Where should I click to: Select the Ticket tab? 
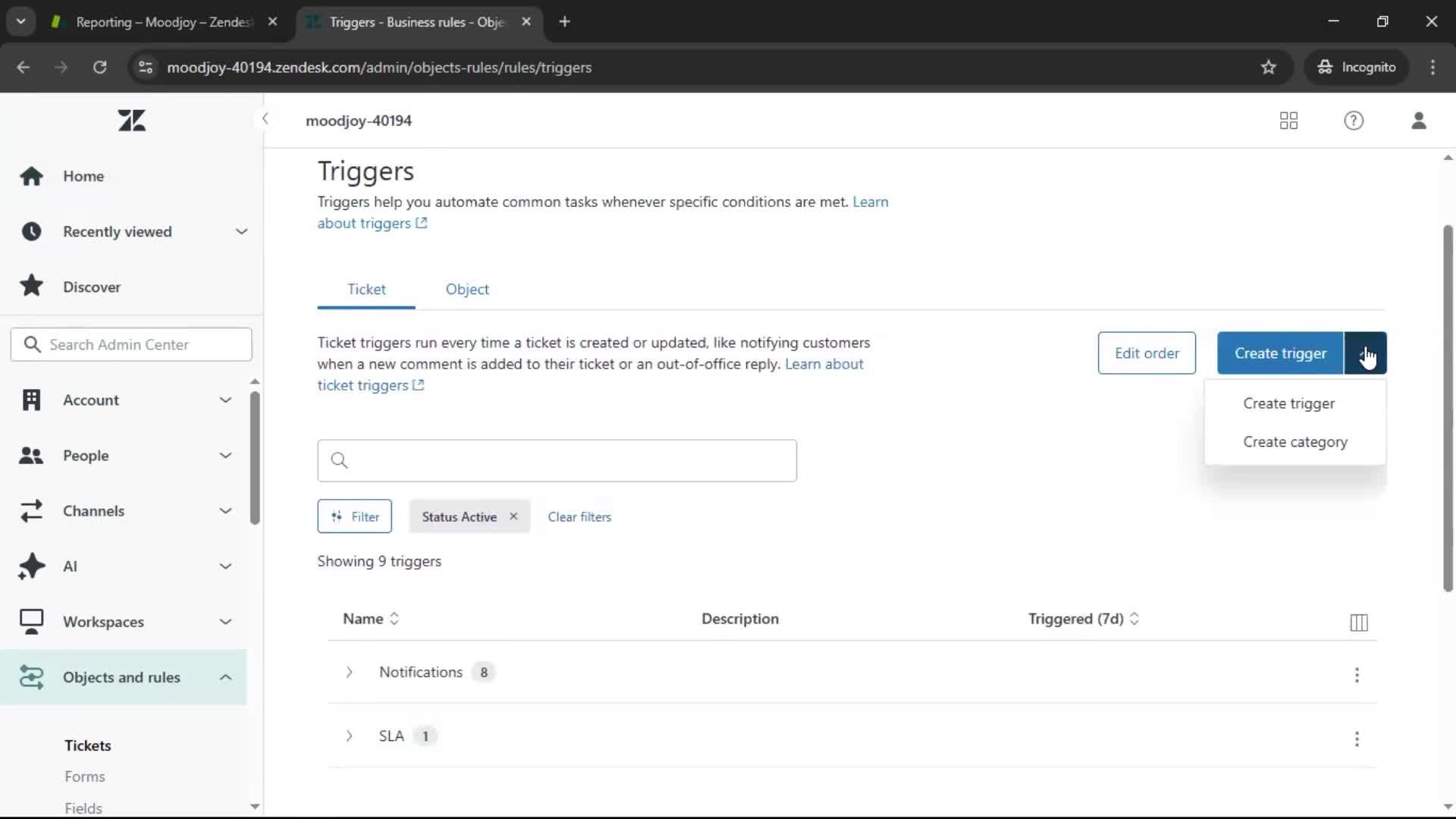tap(366, 290)
